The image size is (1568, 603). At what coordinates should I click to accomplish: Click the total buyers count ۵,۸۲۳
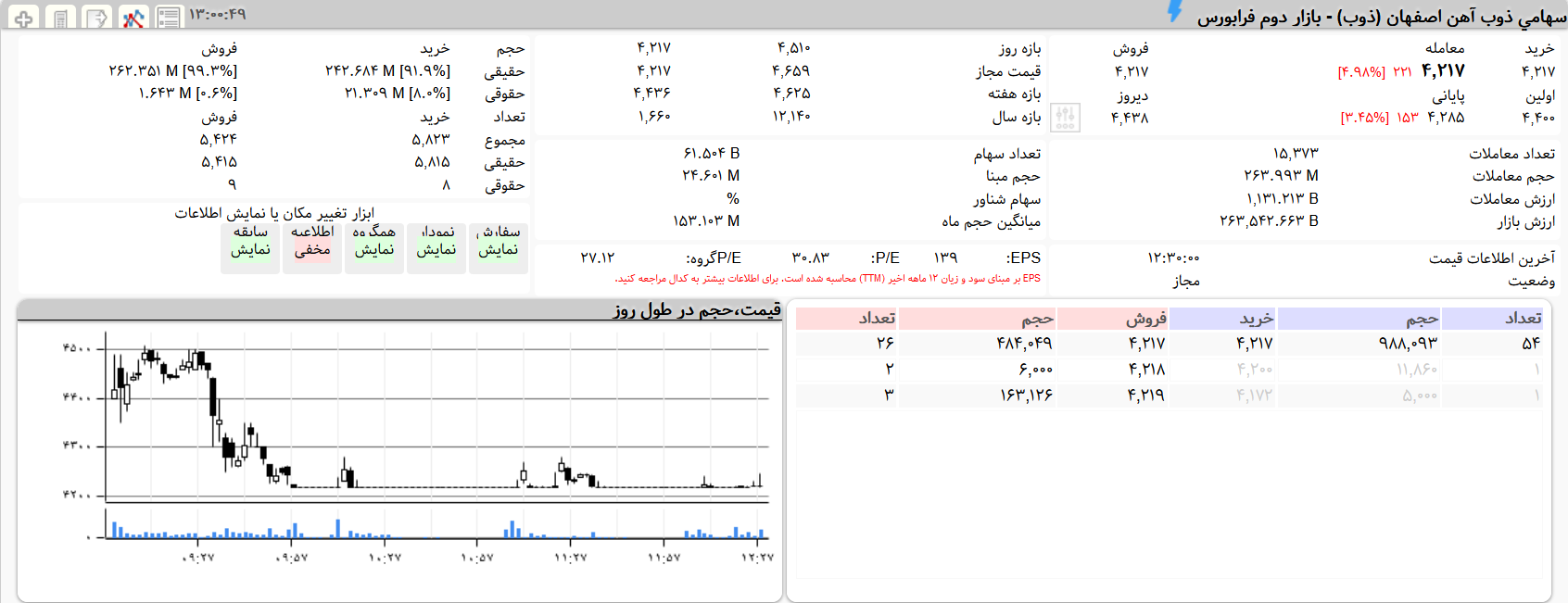(431, 140)
